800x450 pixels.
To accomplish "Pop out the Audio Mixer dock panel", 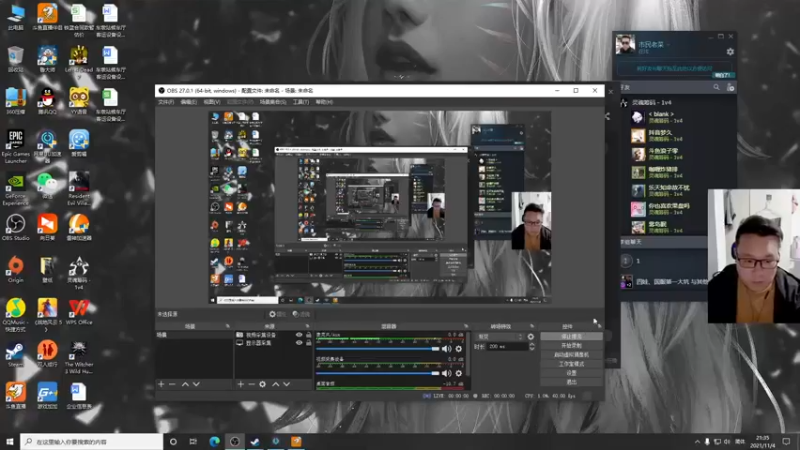I will (x=465, y=326).
